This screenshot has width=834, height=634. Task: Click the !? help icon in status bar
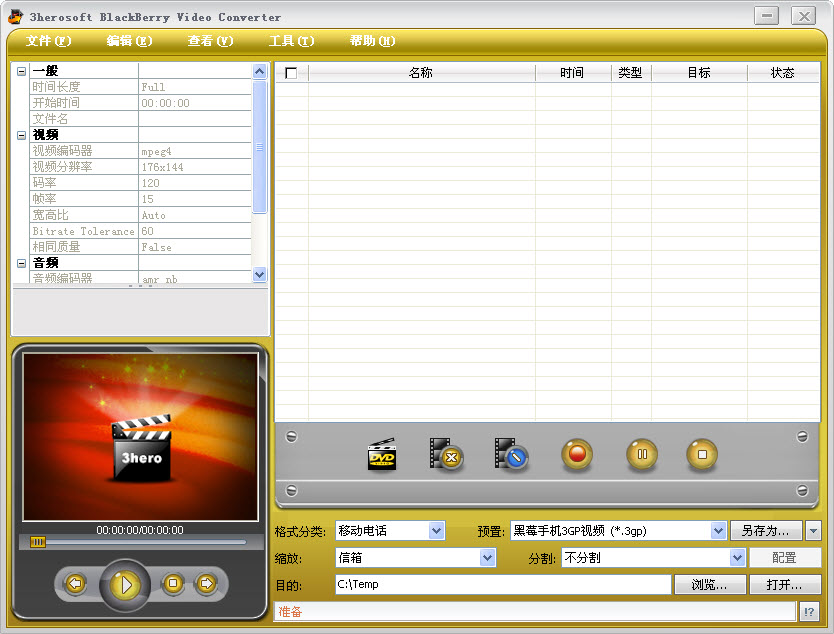tap(809, 612)
